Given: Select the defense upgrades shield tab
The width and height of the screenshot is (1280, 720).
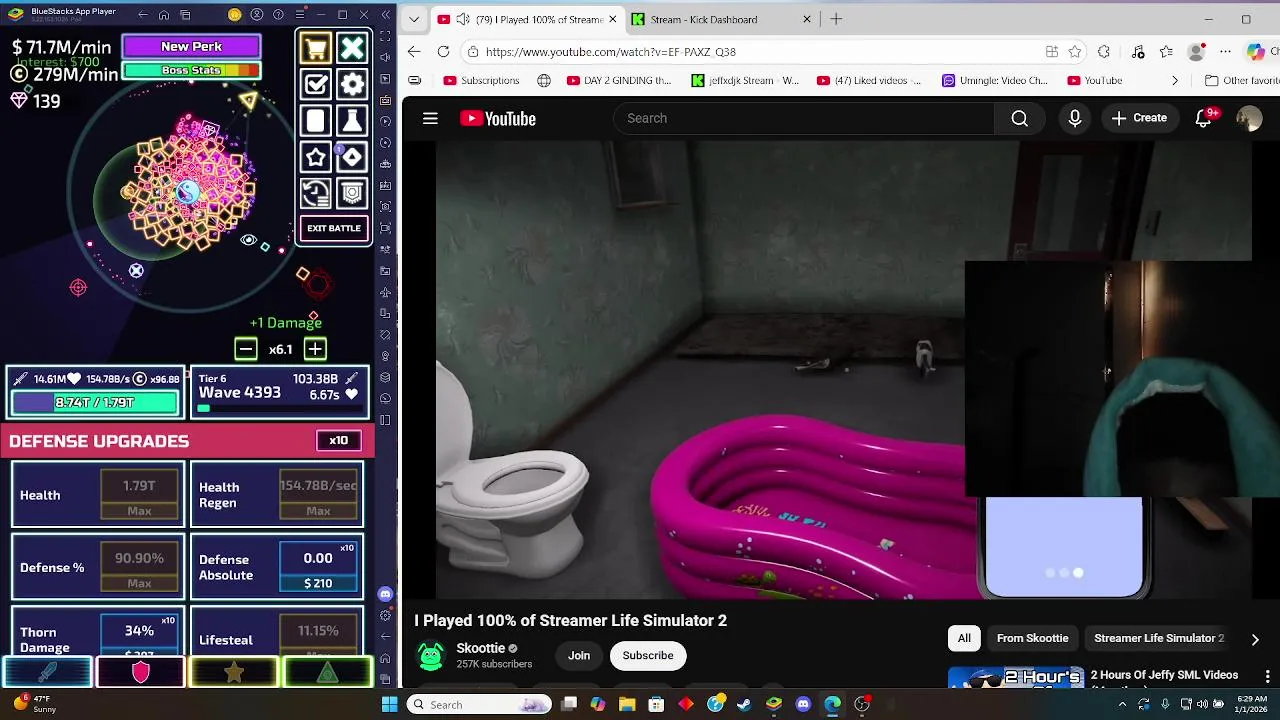Looking at the screenshot, I should [x=140, y=673].
